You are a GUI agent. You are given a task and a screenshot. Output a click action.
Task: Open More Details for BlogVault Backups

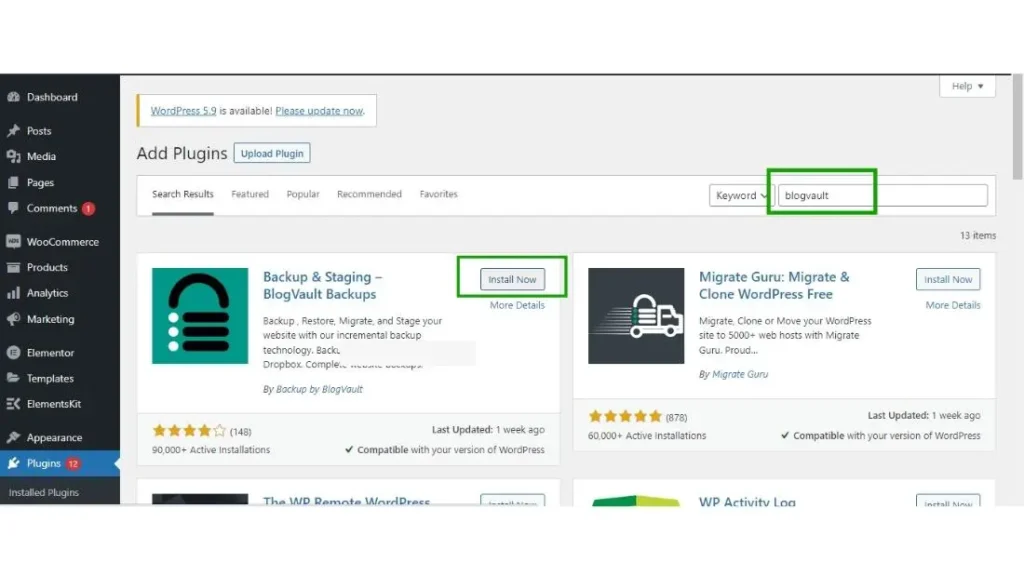517,305
